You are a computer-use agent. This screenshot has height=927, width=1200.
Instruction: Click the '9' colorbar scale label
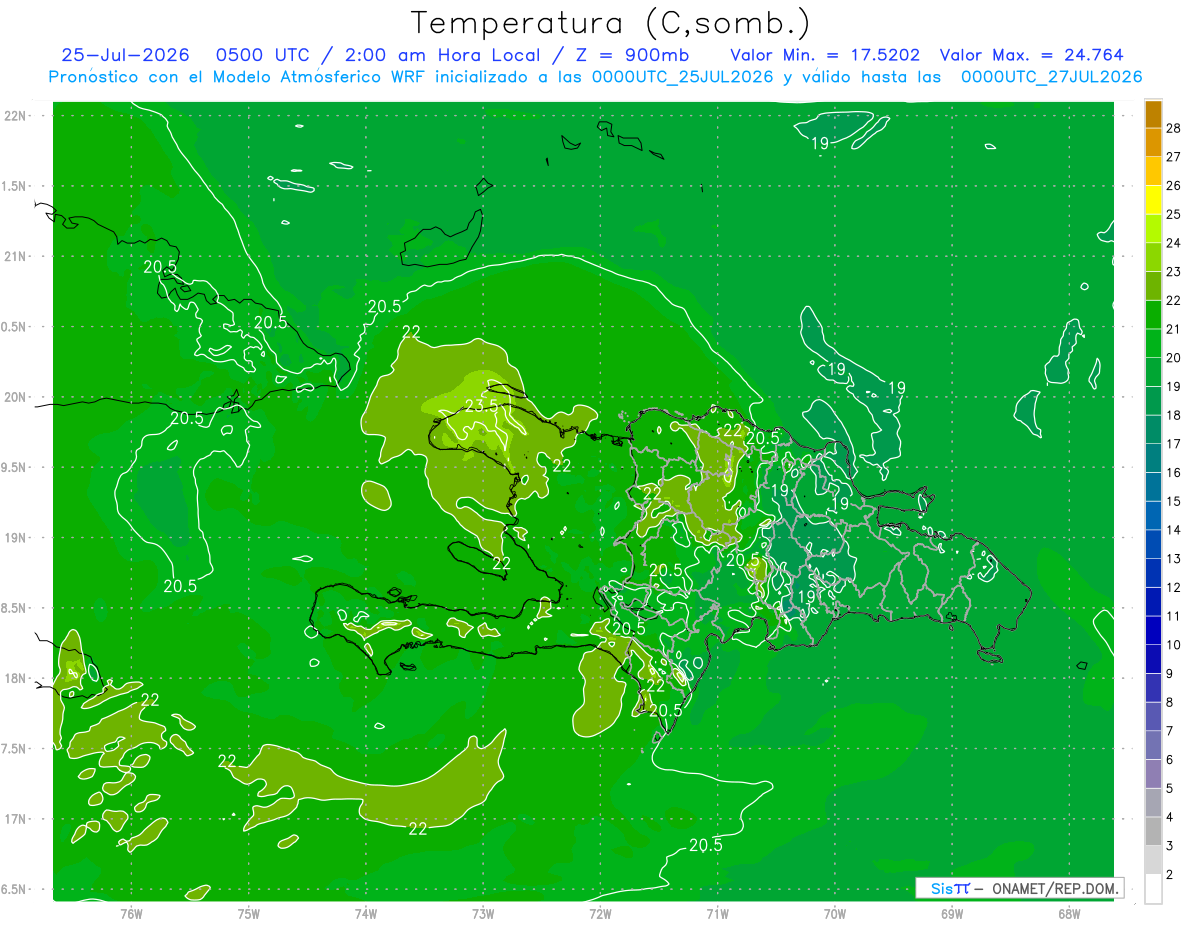click(x=1171, y=674)
